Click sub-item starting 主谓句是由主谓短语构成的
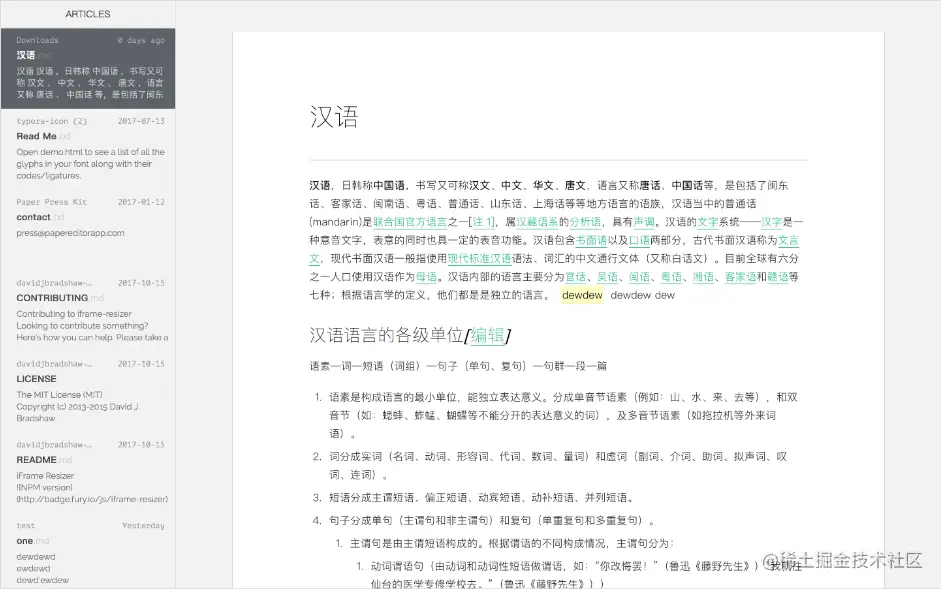Image resolution: width=941 pixels, height=589 pixels. click(512, 543)
